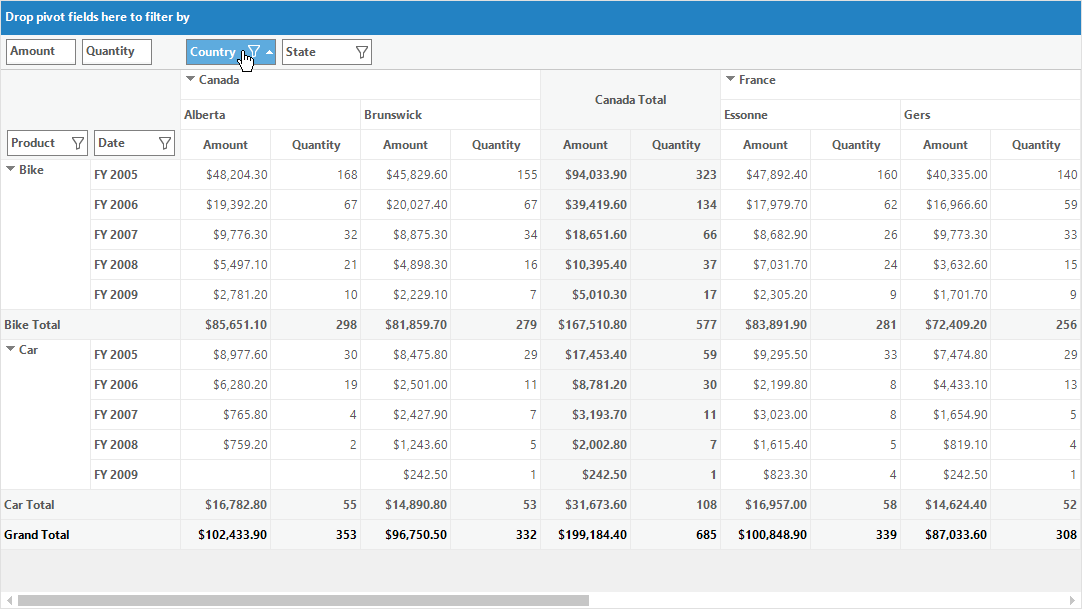
Task: Click the horizontal scrollbar thumb
Action: [304, 601]
